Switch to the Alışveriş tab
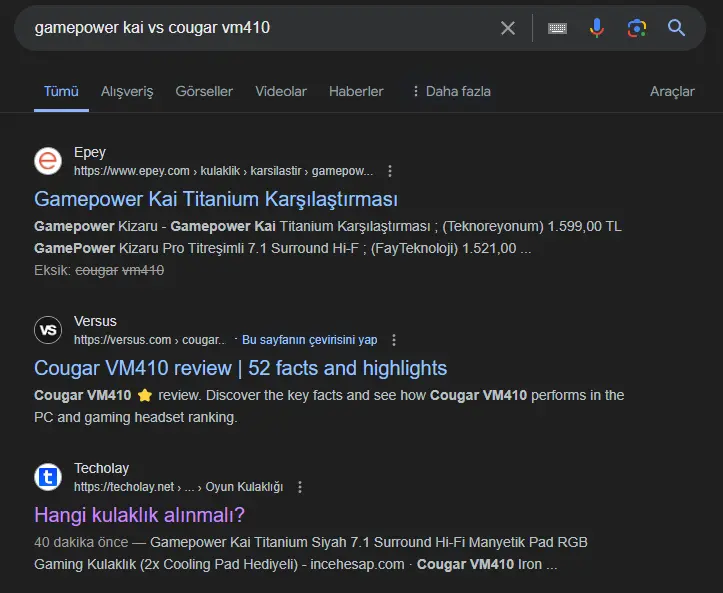This screenshot has height=593, width=723. 127,91
